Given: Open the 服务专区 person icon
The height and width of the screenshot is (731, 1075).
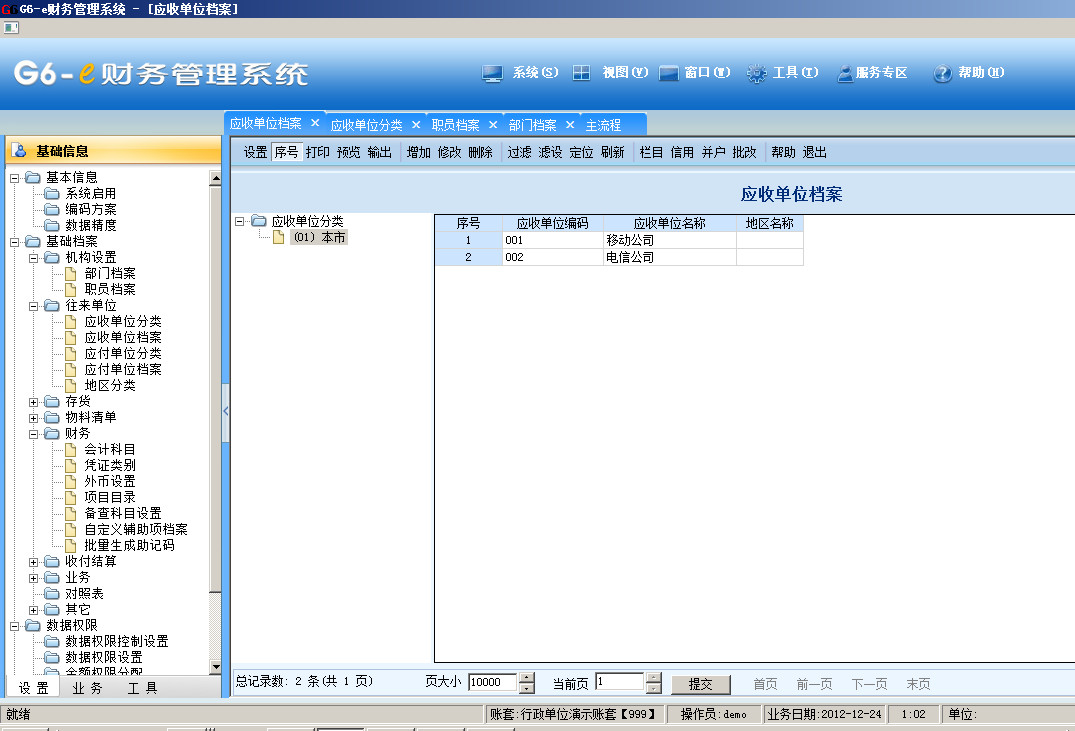Looking at the screenshot, I should click(845, 73).
